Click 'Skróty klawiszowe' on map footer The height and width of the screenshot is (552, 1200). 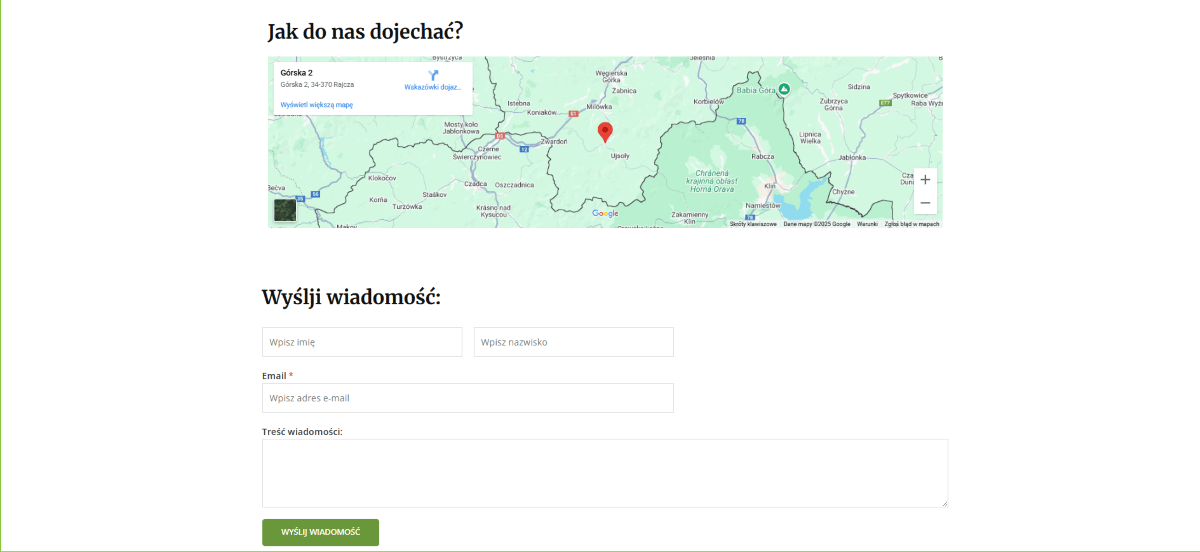(x=753, y=224)
